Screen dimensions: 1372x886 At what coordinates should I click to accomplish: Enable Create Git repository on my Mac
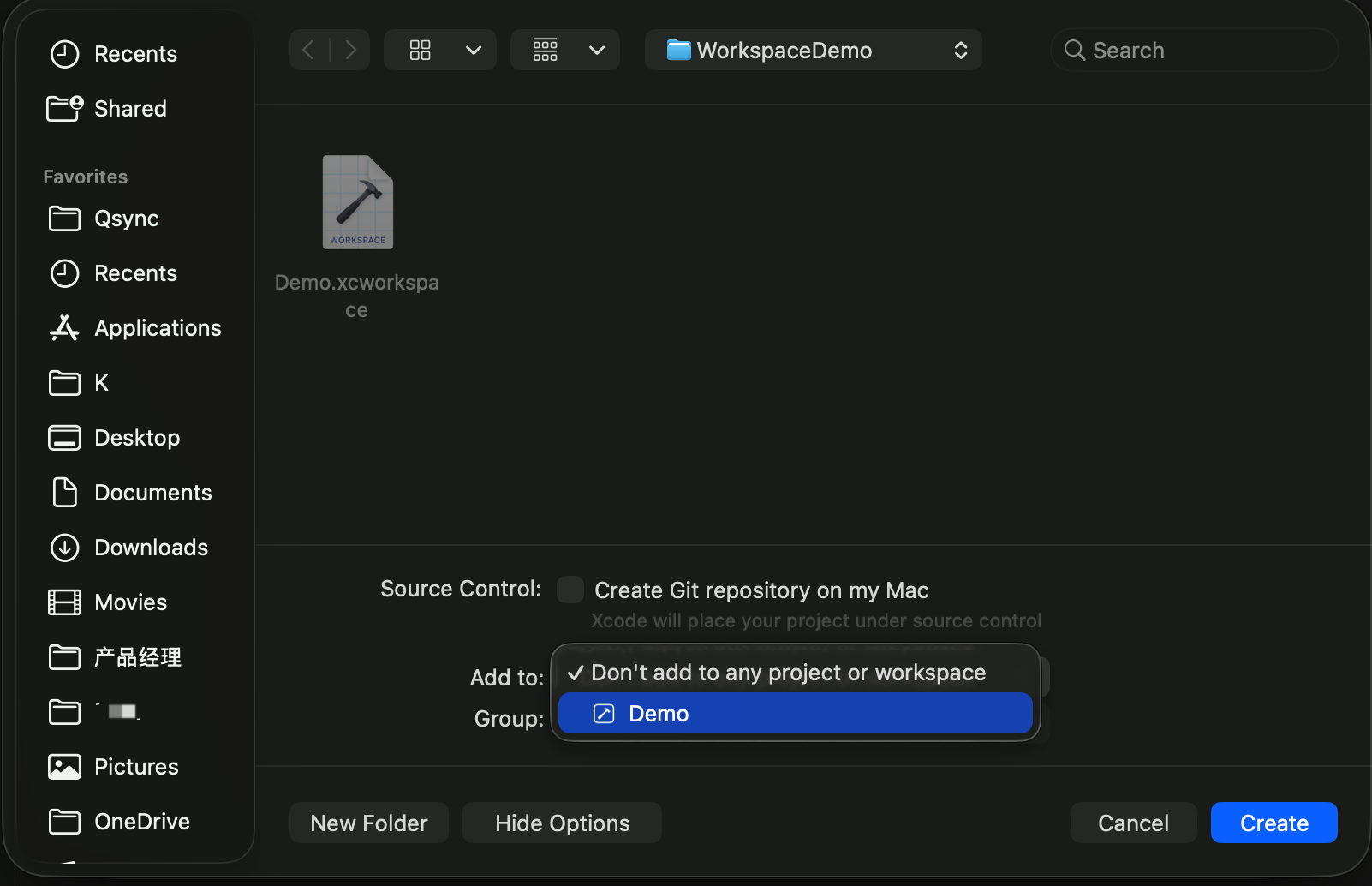coord(570,590)
